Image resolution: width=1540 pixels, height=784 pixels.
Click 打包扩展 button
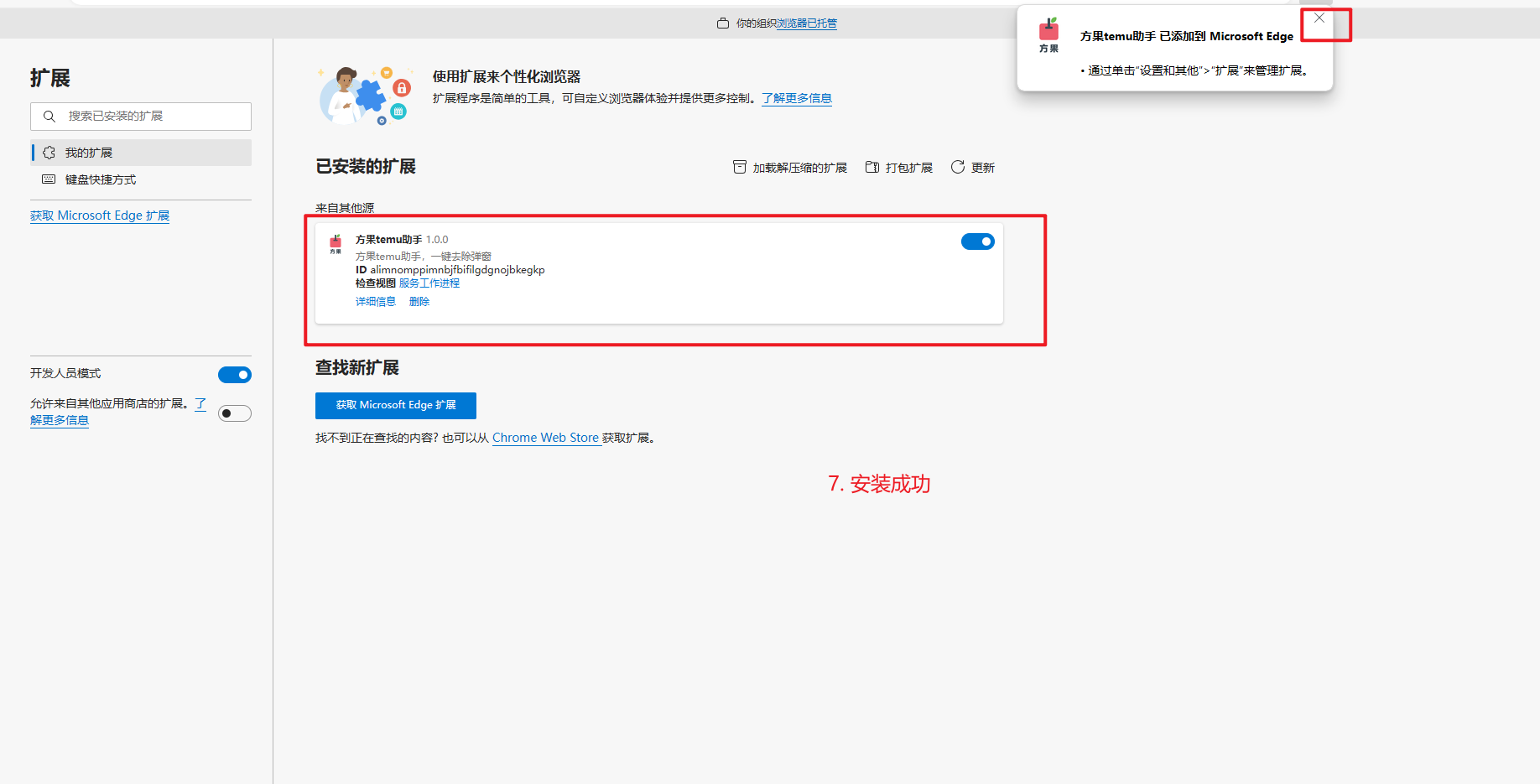point(899,168)
